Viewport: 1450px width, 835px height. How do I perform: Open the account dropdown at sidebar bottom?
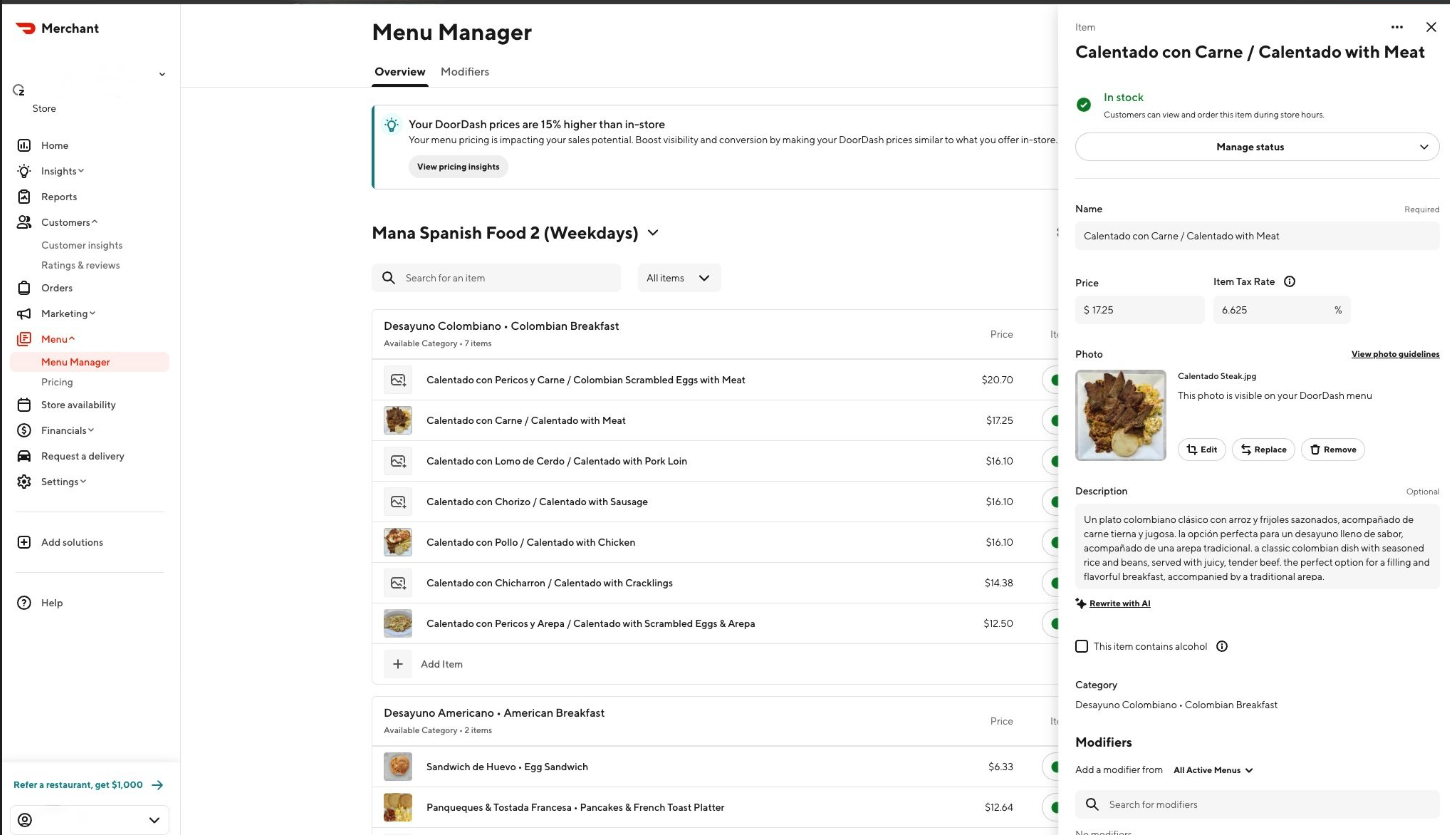pos(89,820)
